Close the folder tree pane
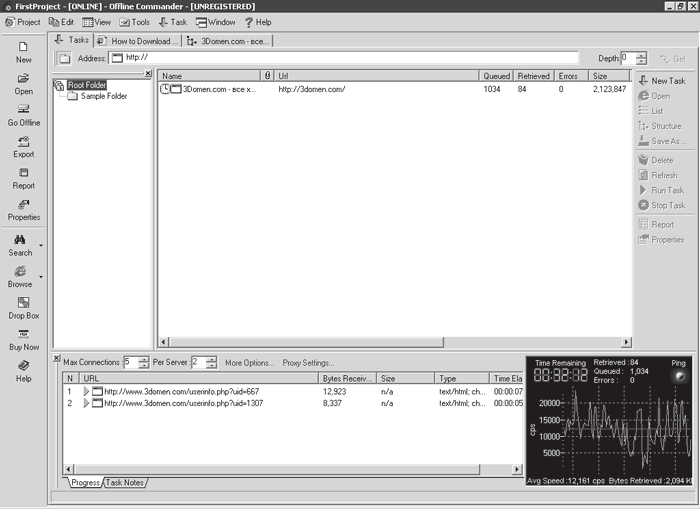This screenshot has height=509, width=700. click(x=148, y=73)
